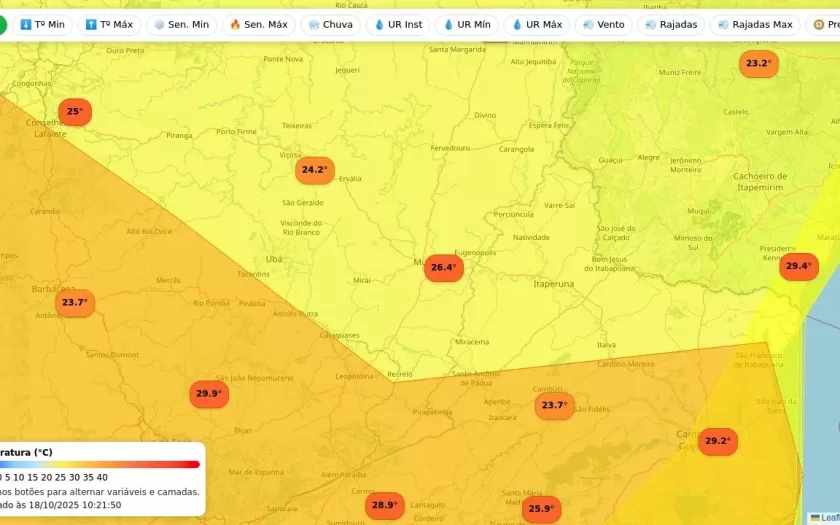The height and width of the screenshot is (525, 840).
Task: Select the 24.2° temperature marker near Viçosa
Action: pyautogui.click(x=314, y=170)
